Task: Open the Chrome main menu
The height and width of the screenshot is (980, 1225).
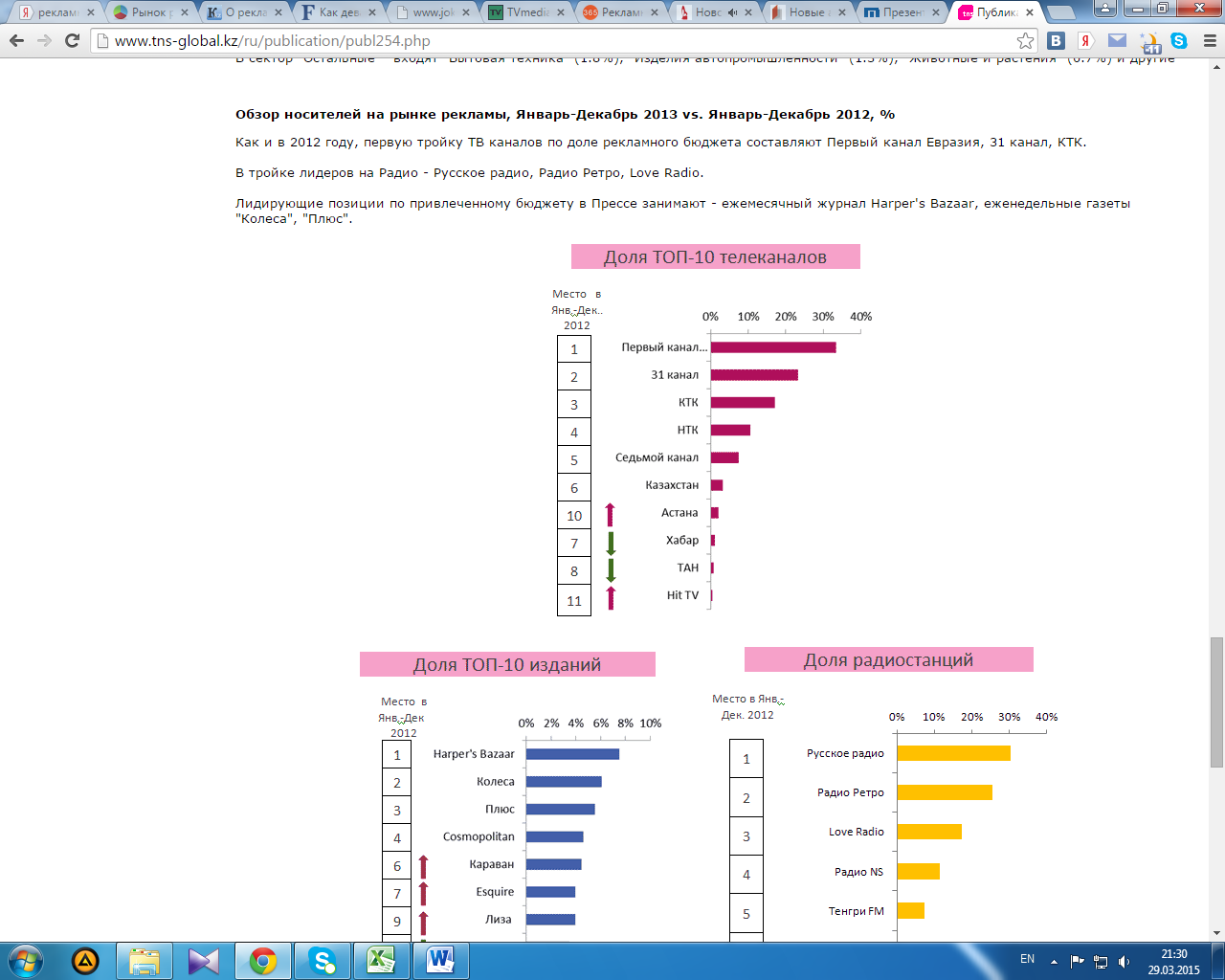Action: 1209,40
